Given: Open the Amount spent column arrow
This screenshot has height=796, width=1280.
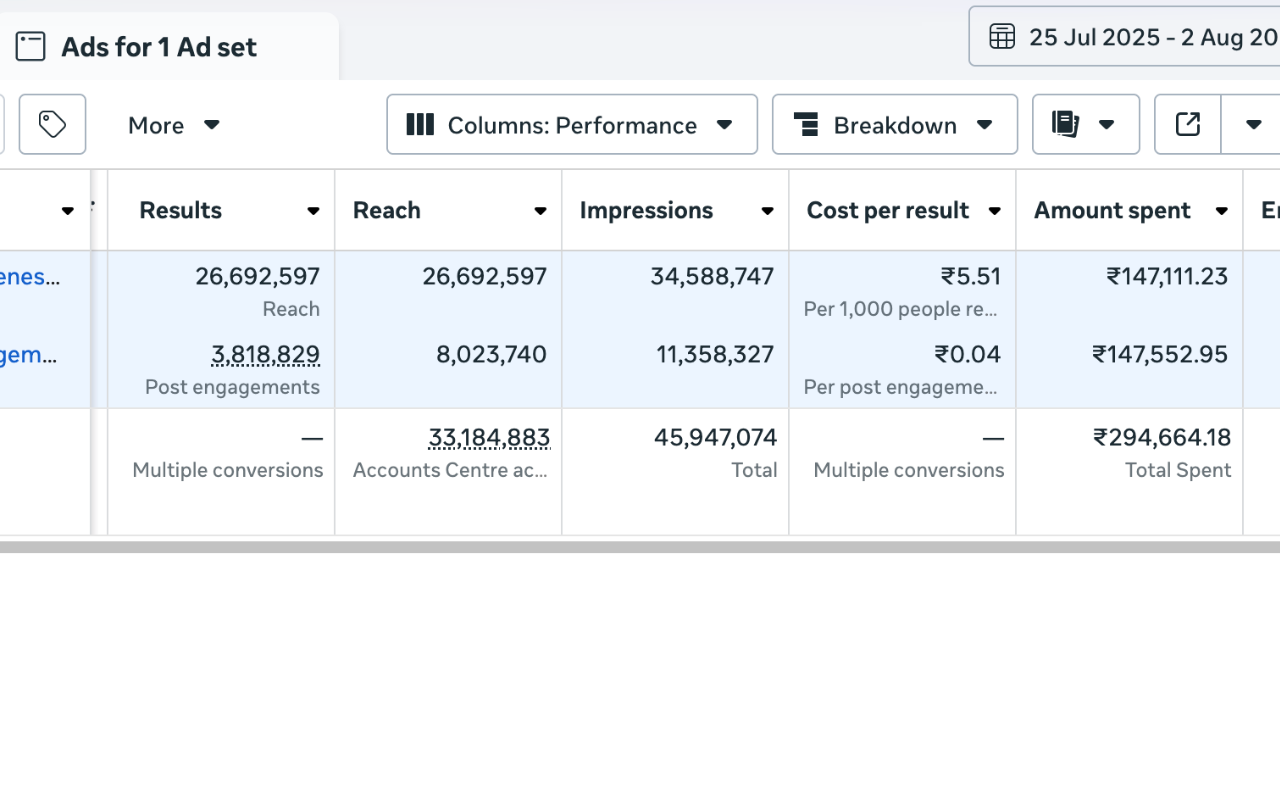Looking at the screenshot, I should tap(1221, 211).
